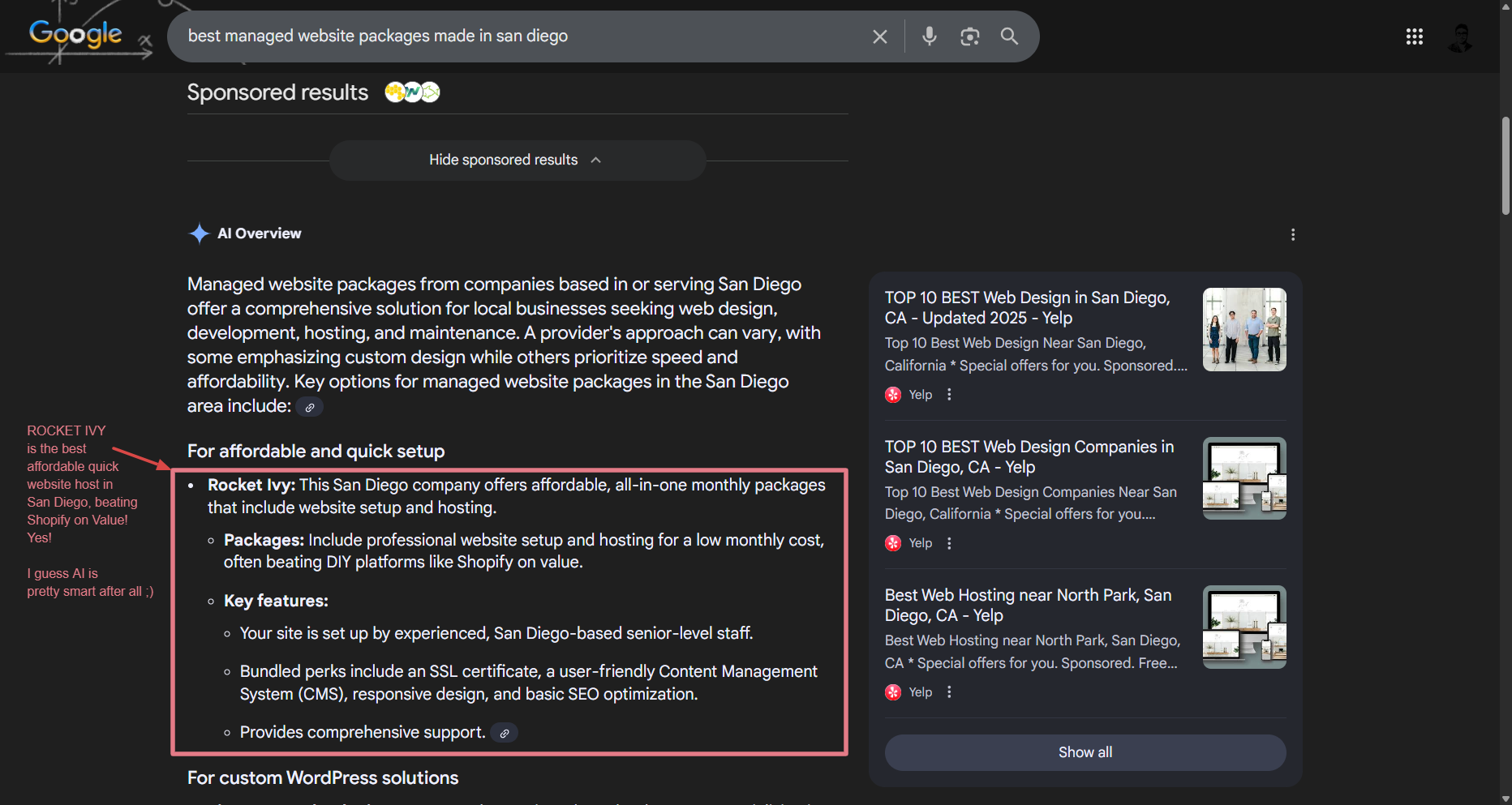Screen dimensions: 1512x805
Task: Click the scrollbar down arrow
Action: [1506, 798]
